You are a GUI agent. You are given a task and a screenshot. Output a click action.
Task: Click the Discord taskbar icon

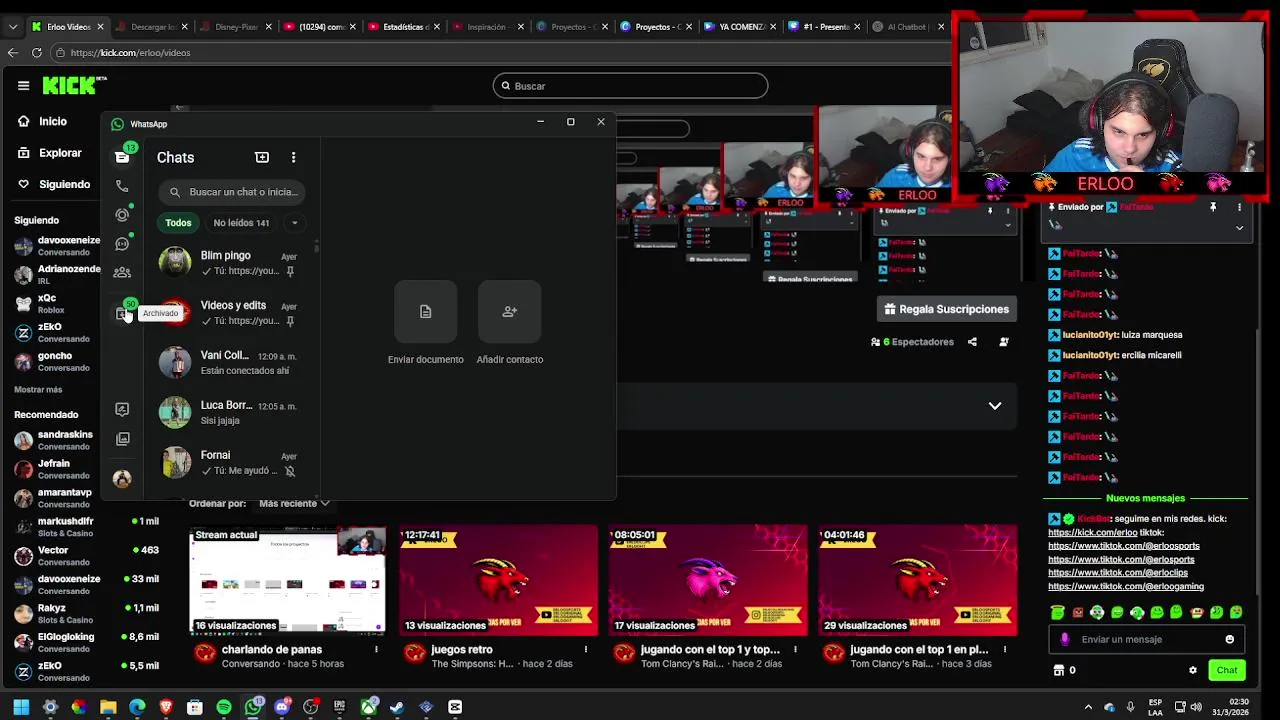(282, 707)
